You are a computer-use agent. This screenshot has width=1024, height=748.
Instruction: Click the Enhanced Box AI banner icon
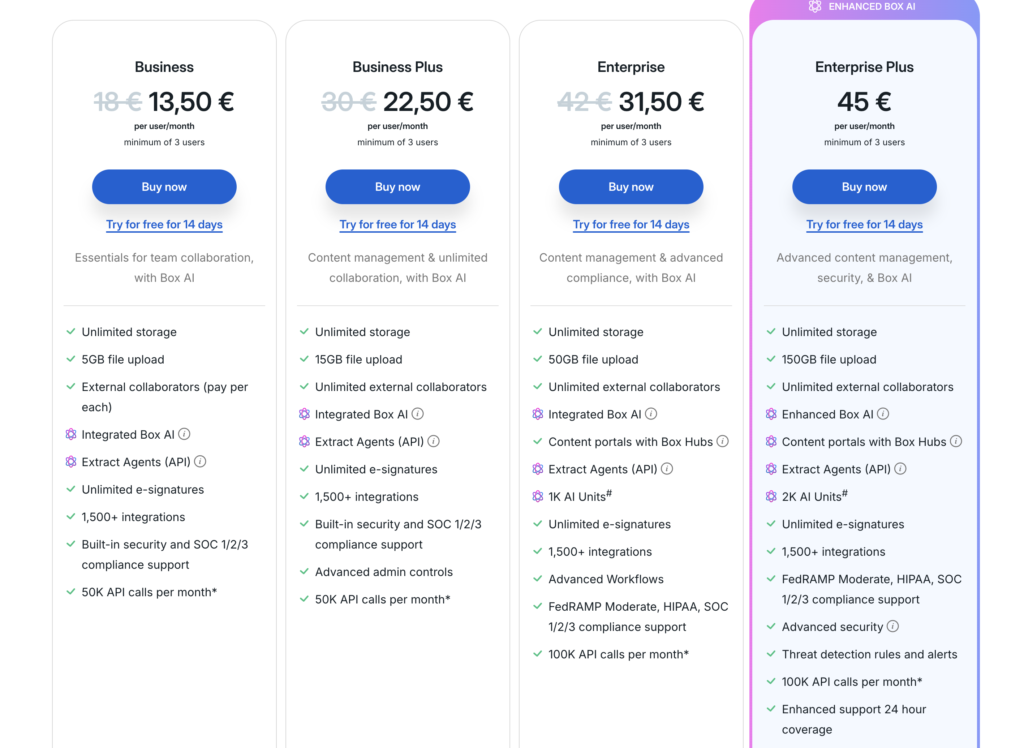[x=815, y=7]
